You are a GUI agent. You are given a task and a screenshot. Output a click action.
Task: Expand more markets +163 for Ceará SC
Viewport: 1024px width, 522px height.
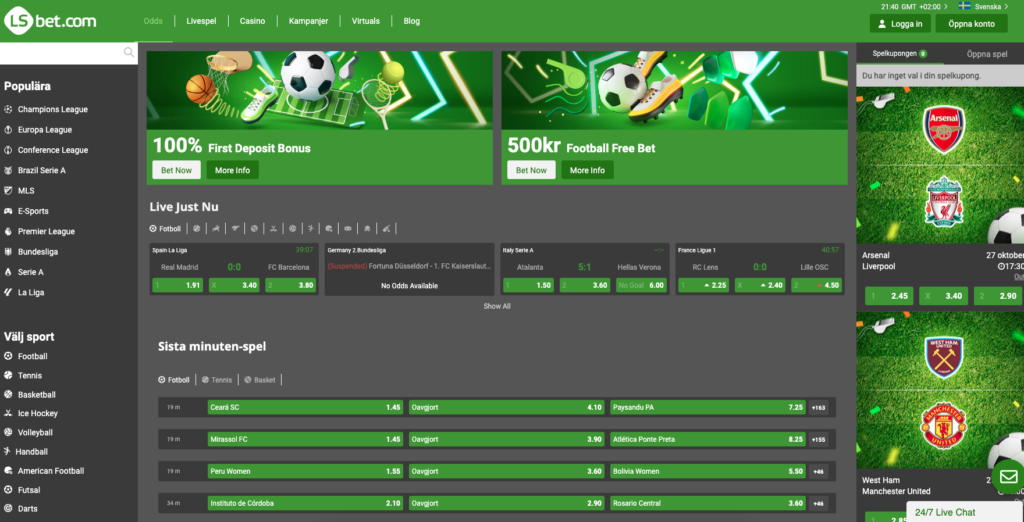[818, 407]
